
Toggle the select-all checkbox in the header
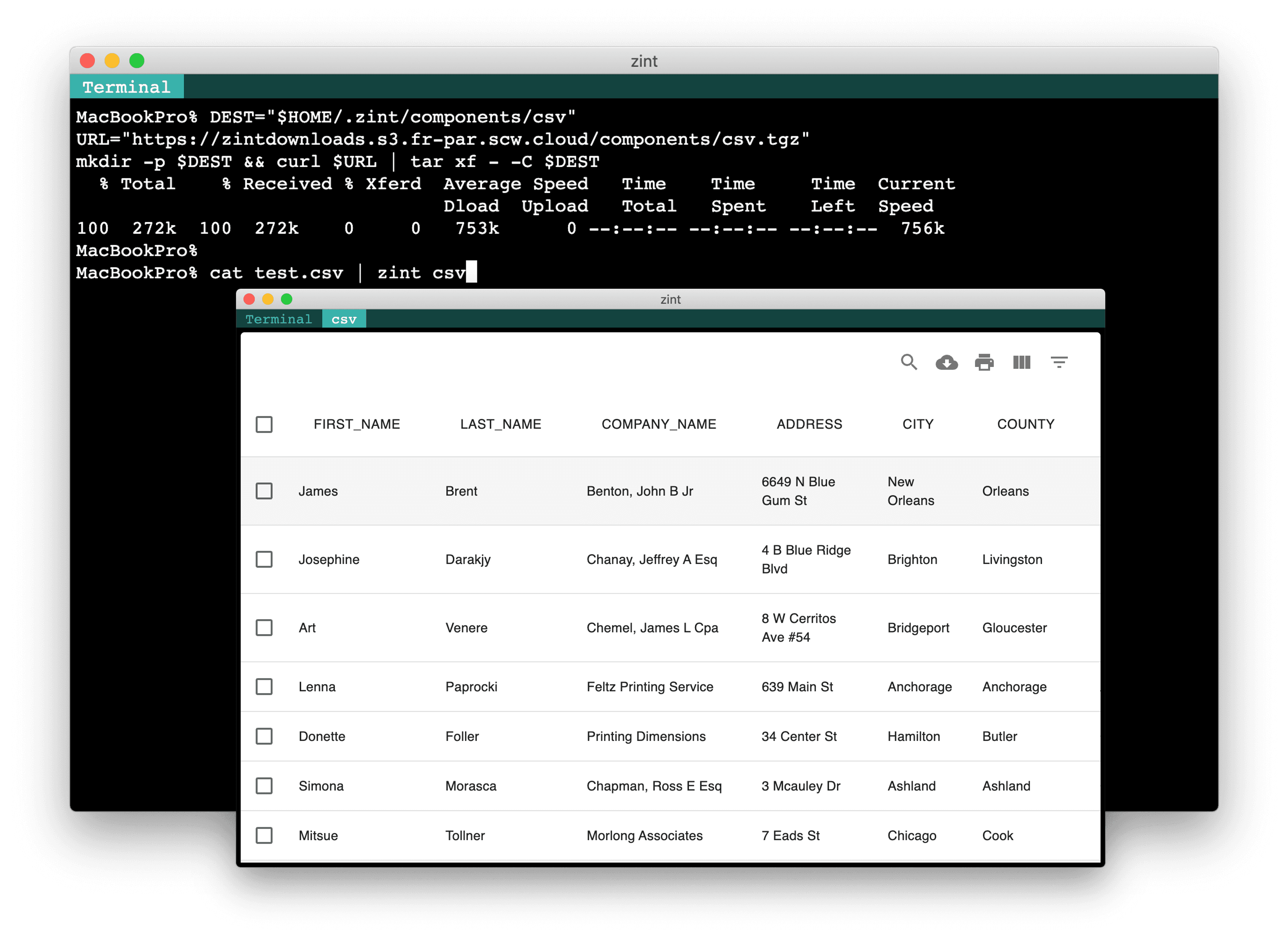point(264,424)
